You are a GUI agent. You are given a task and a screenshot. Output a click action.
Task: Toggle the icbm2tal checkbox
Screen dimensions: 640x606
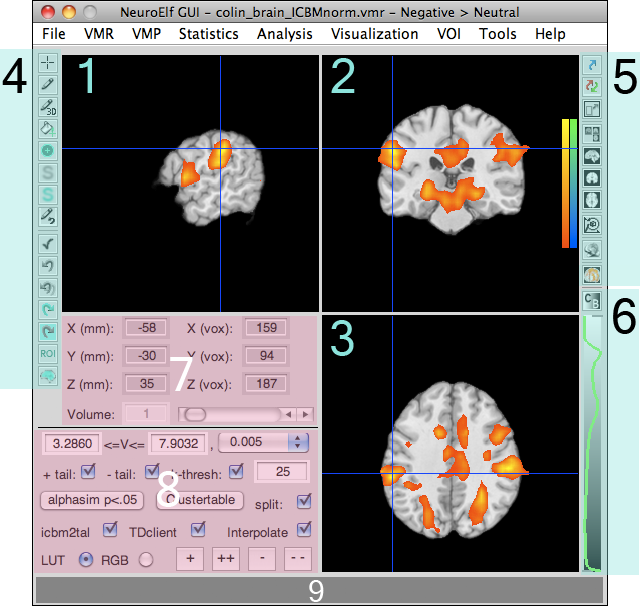point(110,530)
